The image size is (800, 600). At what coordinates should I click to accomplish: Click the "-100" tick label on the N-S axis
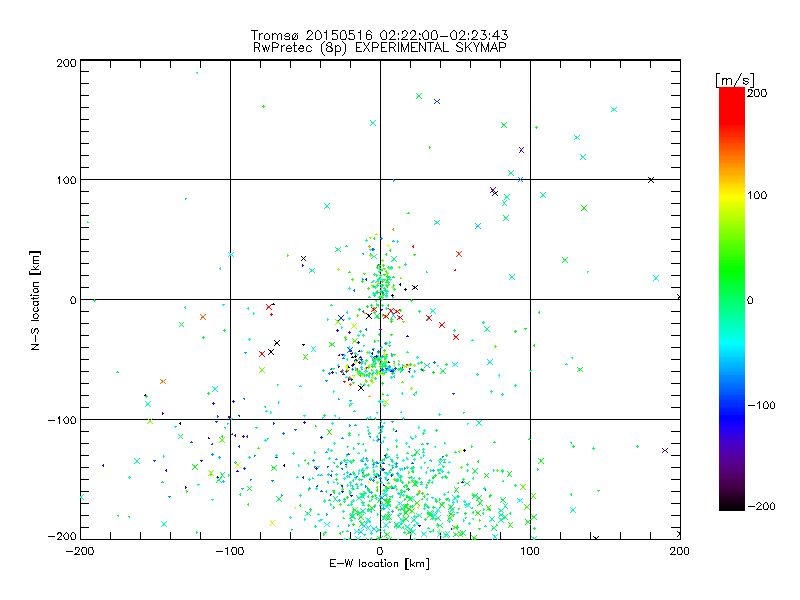click(62, 420)
